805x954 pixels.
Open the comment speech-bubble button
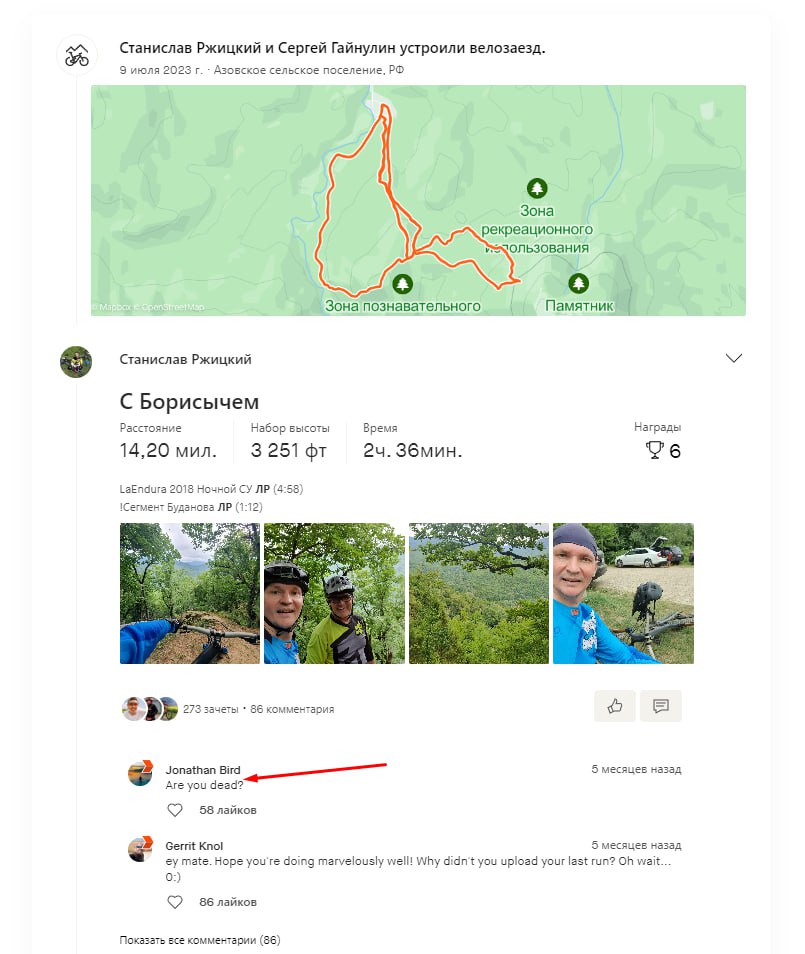pyautogui.click(x=660, y=706)
